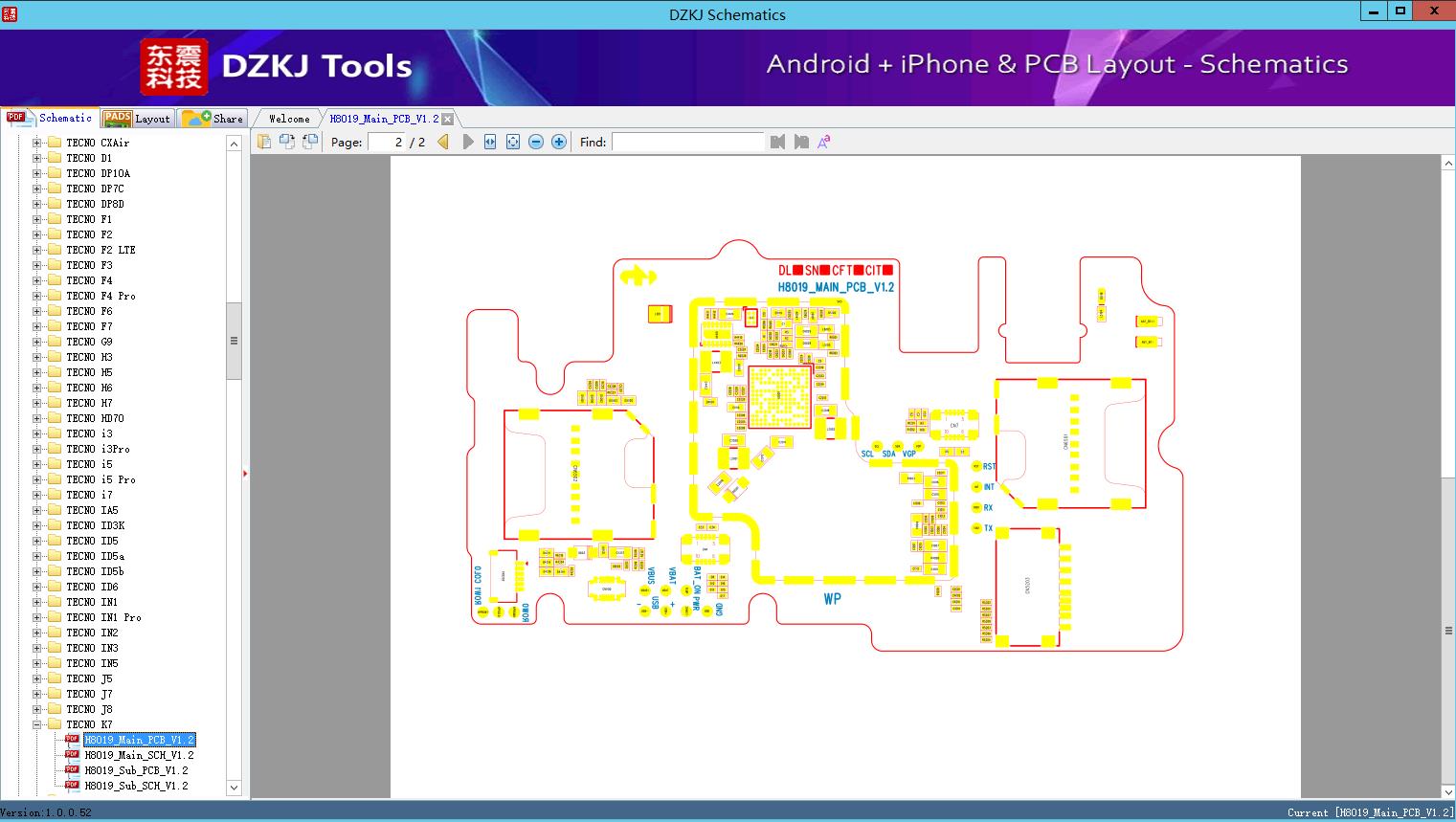Select H8019_Main_PCB_V1.2 in the tree
This screenshot has width=1456, height=822.
point(139,740)
